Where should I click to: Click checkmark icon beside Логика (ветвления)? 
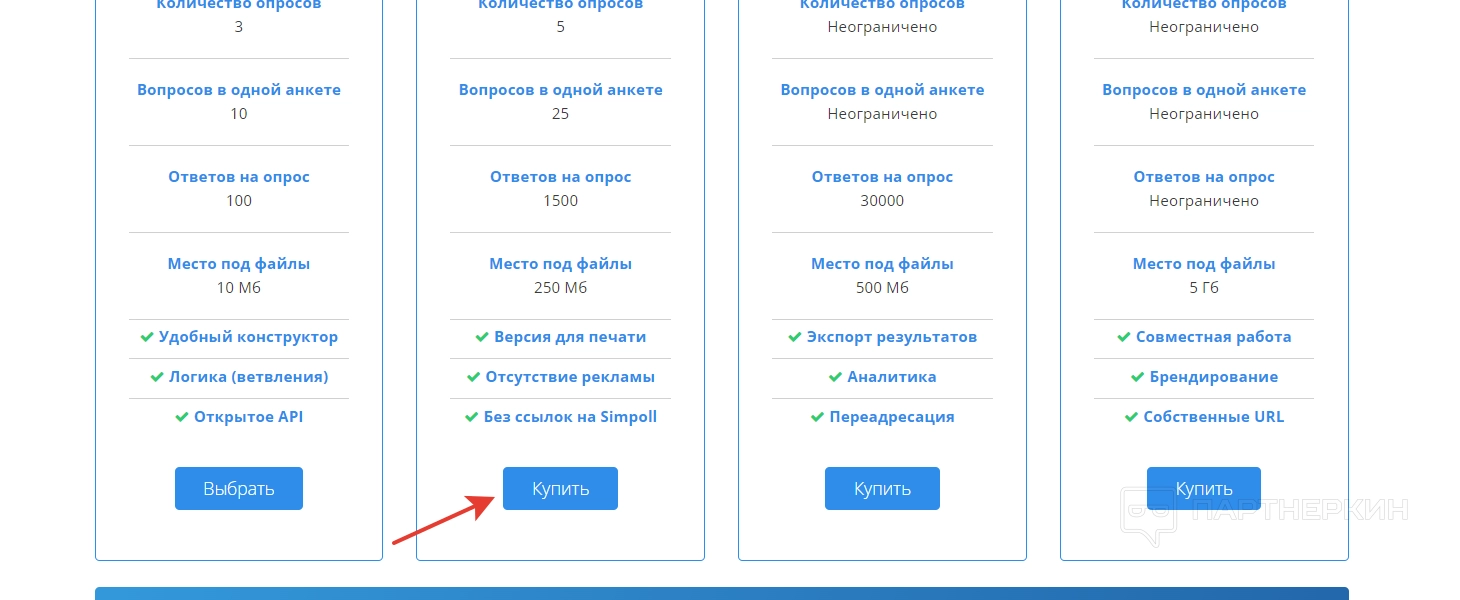[157, 378]
